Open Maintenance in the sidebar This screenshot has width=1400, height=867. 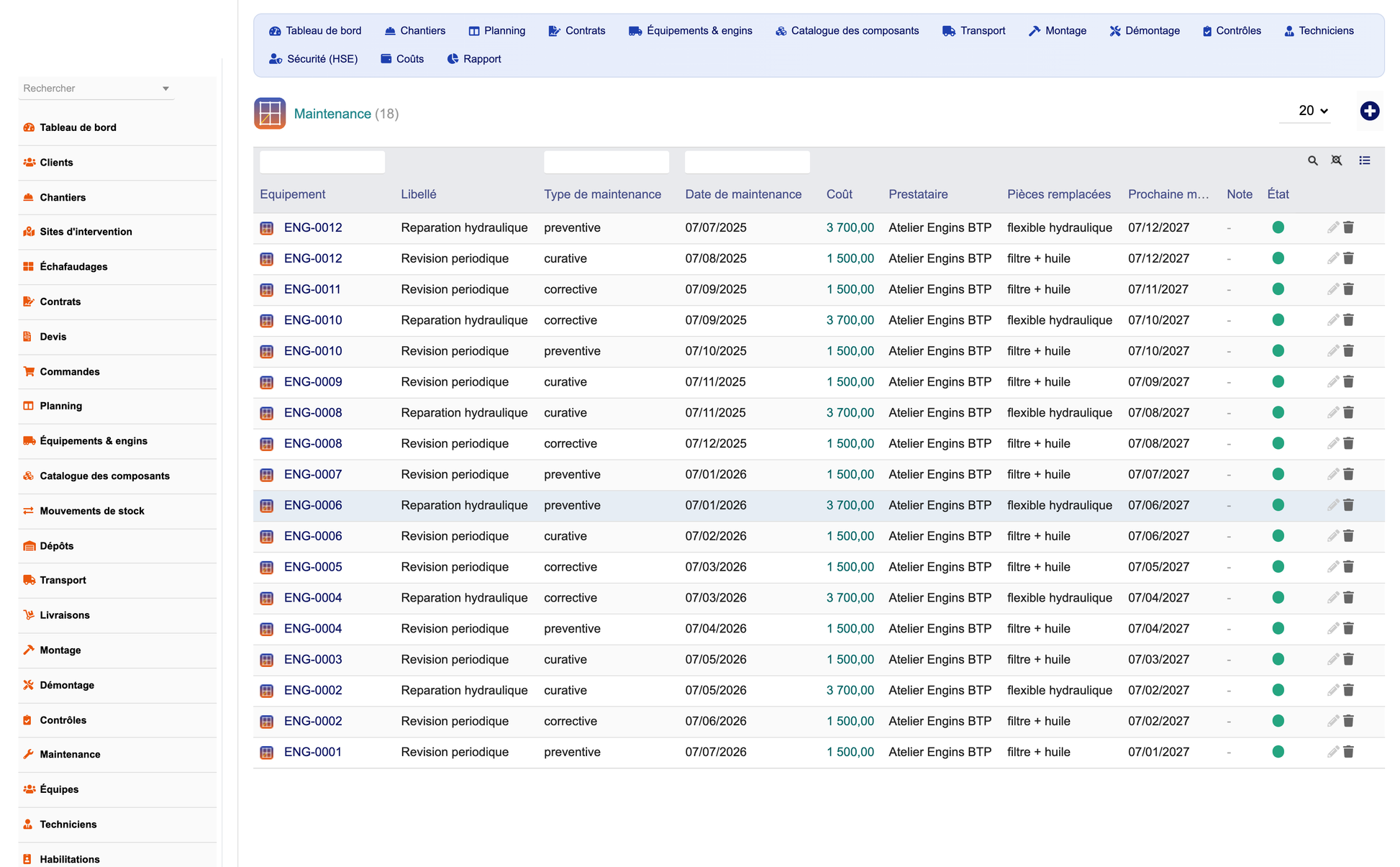[x=117, y=754]
